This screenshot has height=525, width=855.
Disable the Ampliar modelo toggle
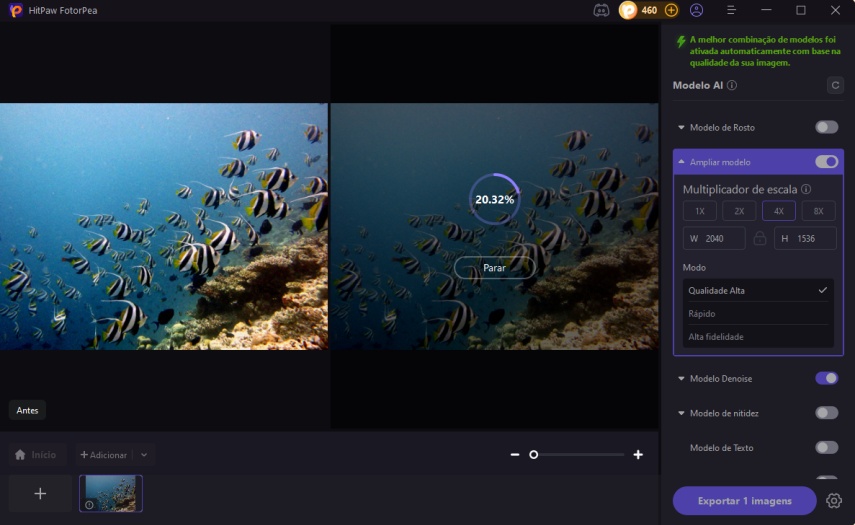827,162
